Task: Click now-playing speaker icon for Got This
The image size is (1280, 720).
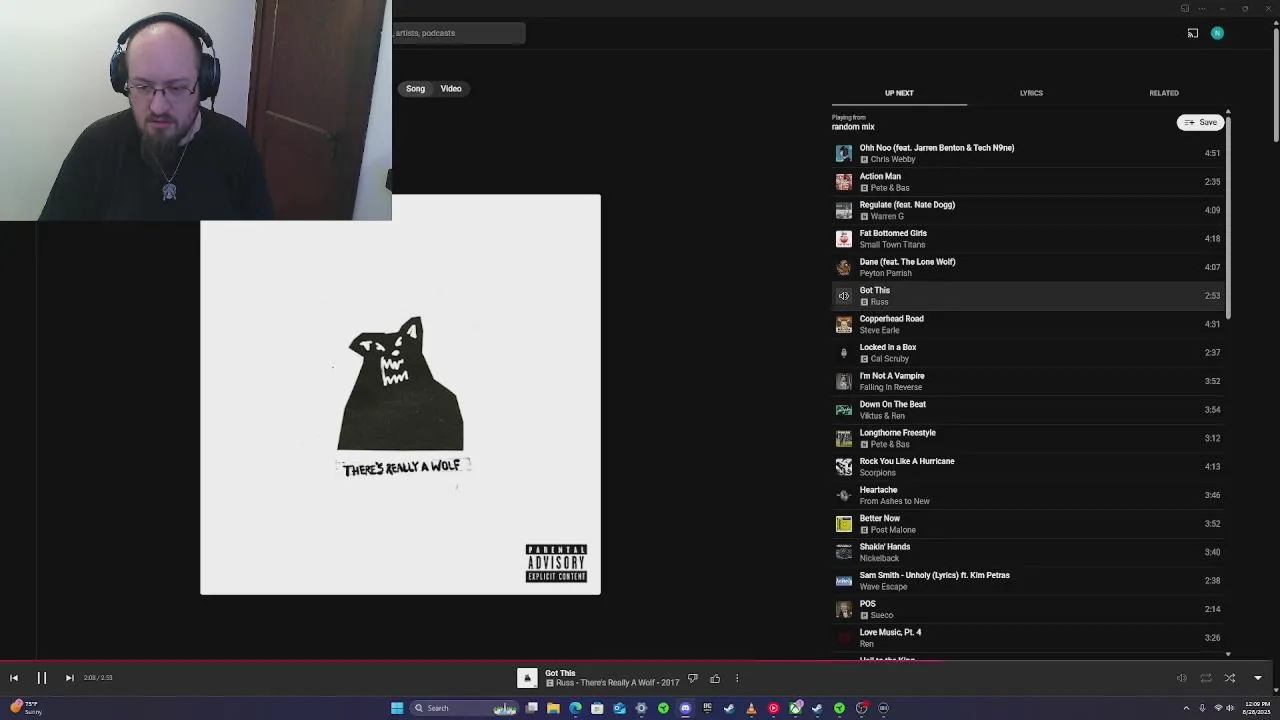Action: click(x=844, y=296)
